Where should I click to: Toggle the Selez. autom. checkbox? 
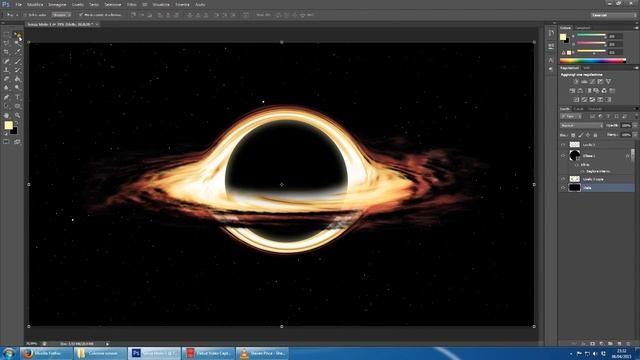click(x=25, y=15)
